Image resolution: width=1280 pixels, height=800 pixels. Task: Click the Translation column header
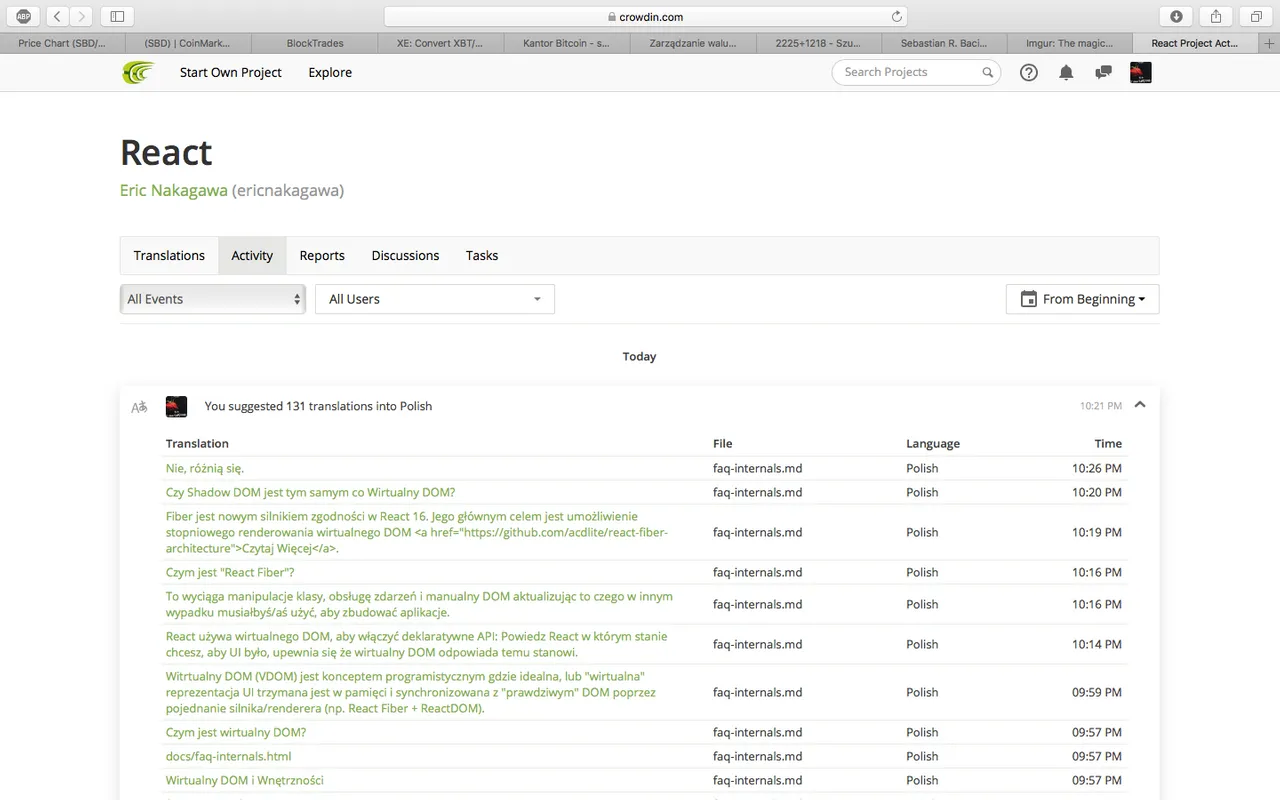pyautogui.click(x=197, y=443)
